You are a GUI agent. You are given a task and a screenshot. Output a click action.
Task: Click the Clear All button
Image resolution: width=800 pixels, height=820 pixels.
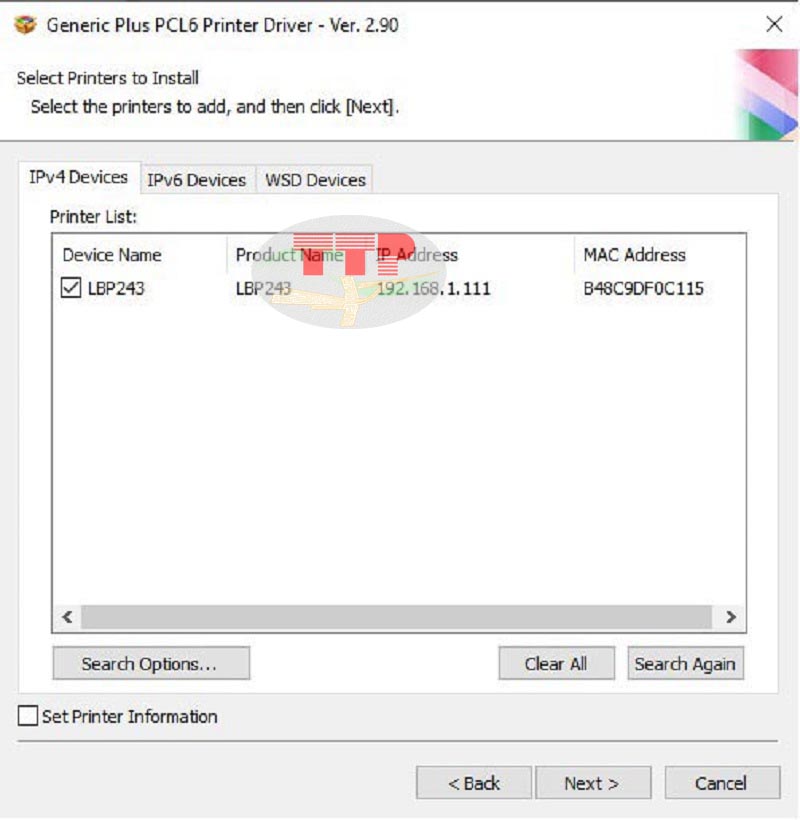pos(556,664)
